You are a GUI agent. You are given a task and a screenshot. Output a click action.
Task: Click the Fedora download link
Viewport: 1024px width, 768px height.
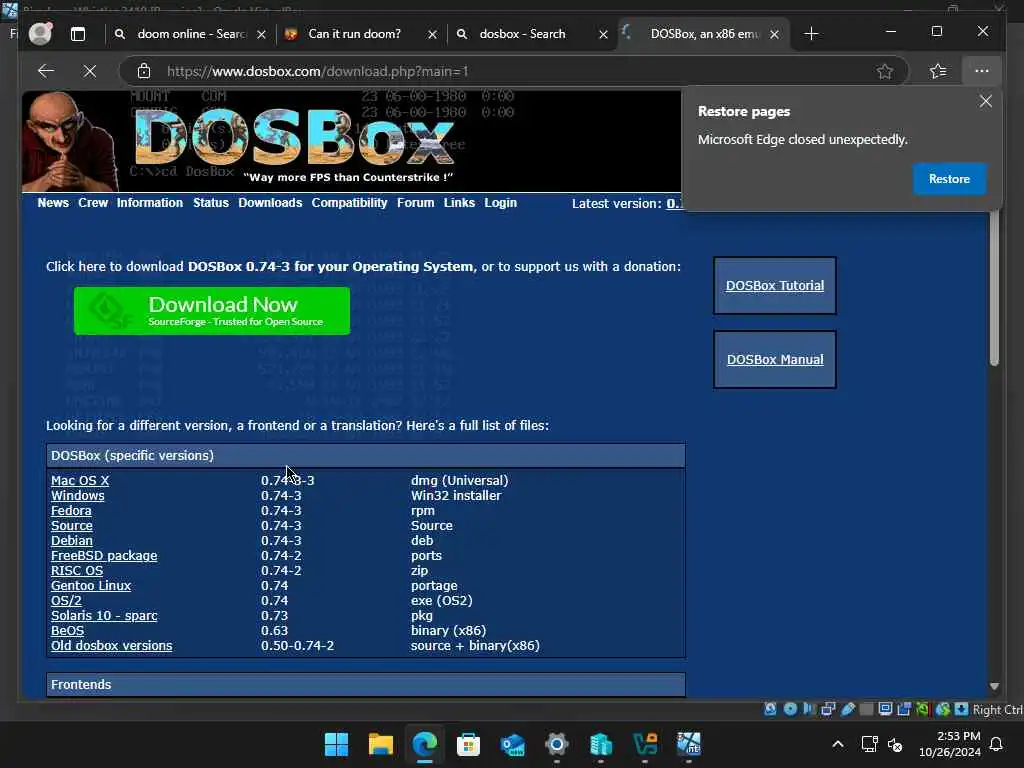point(71,511)
